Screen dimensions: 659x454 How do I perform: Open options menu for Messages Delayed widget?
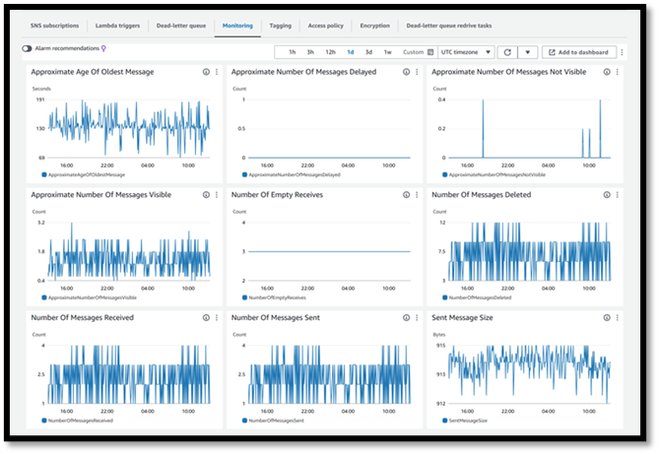tap(417, 72)
